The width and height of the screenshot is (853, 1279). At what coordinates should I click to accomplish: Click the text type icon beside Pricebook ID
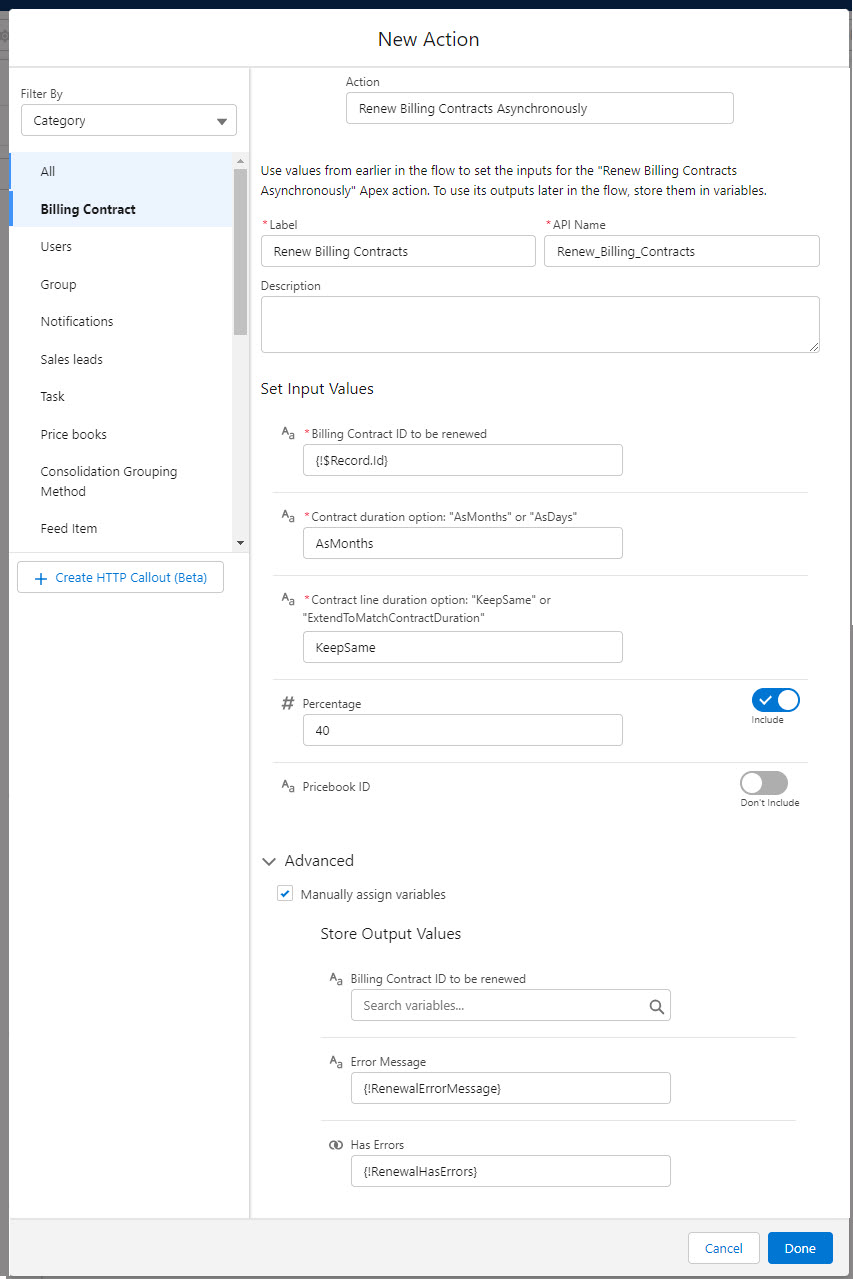click(288, 787)
